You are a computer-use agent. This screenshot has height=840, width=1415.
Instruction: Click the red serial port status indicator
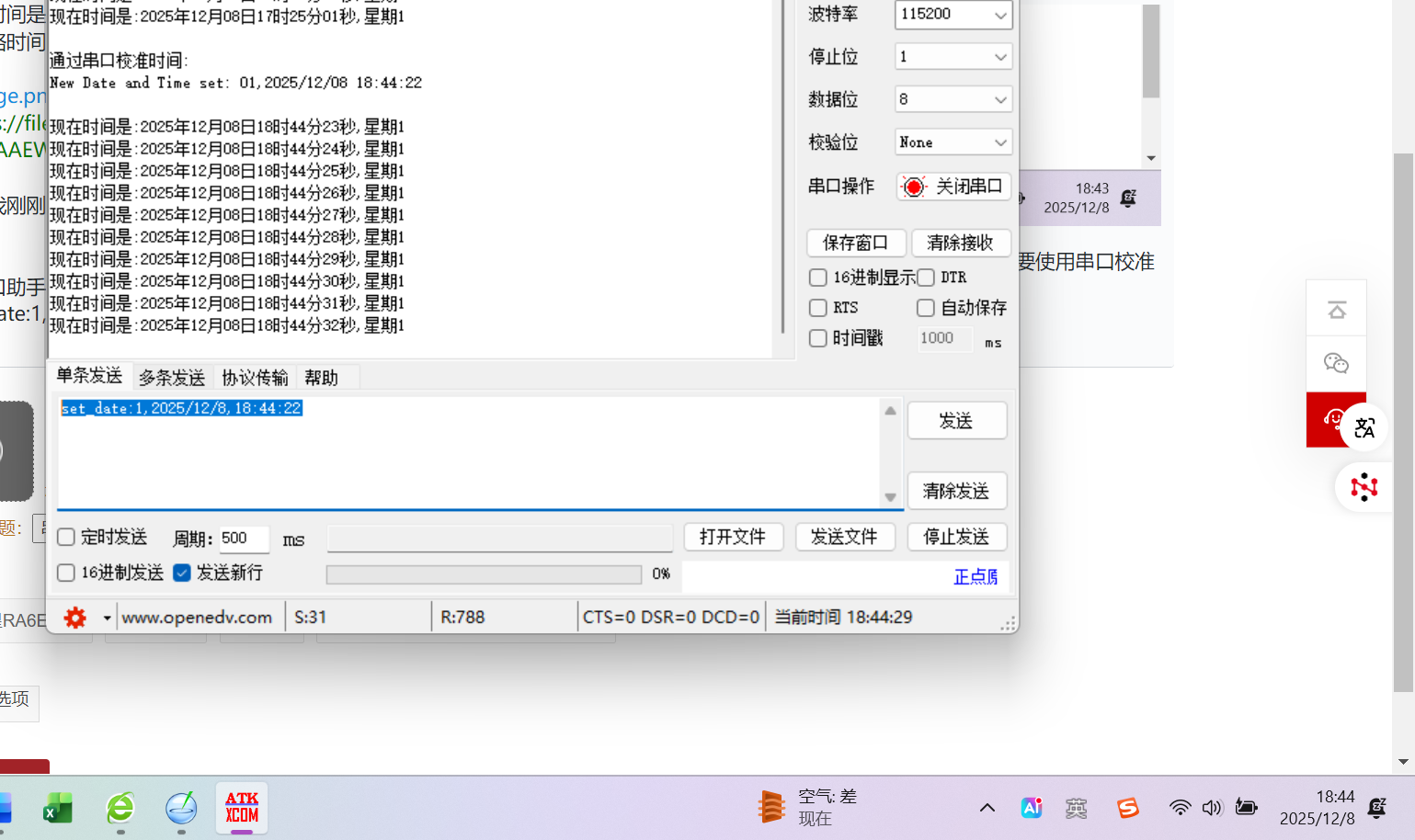point(913,187)
